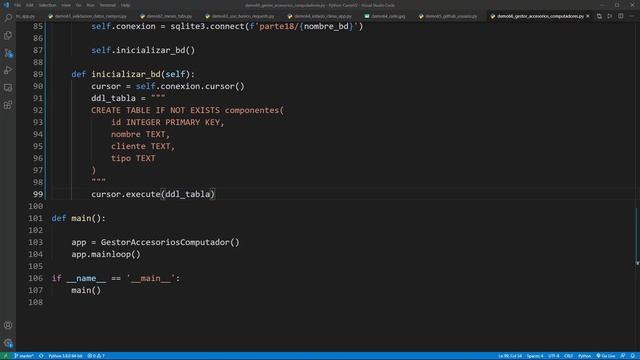Viewport: 640px width, 360px height.
Task: Click the VS Code logo icon in title bar
Action: click(x=6, y=5)
